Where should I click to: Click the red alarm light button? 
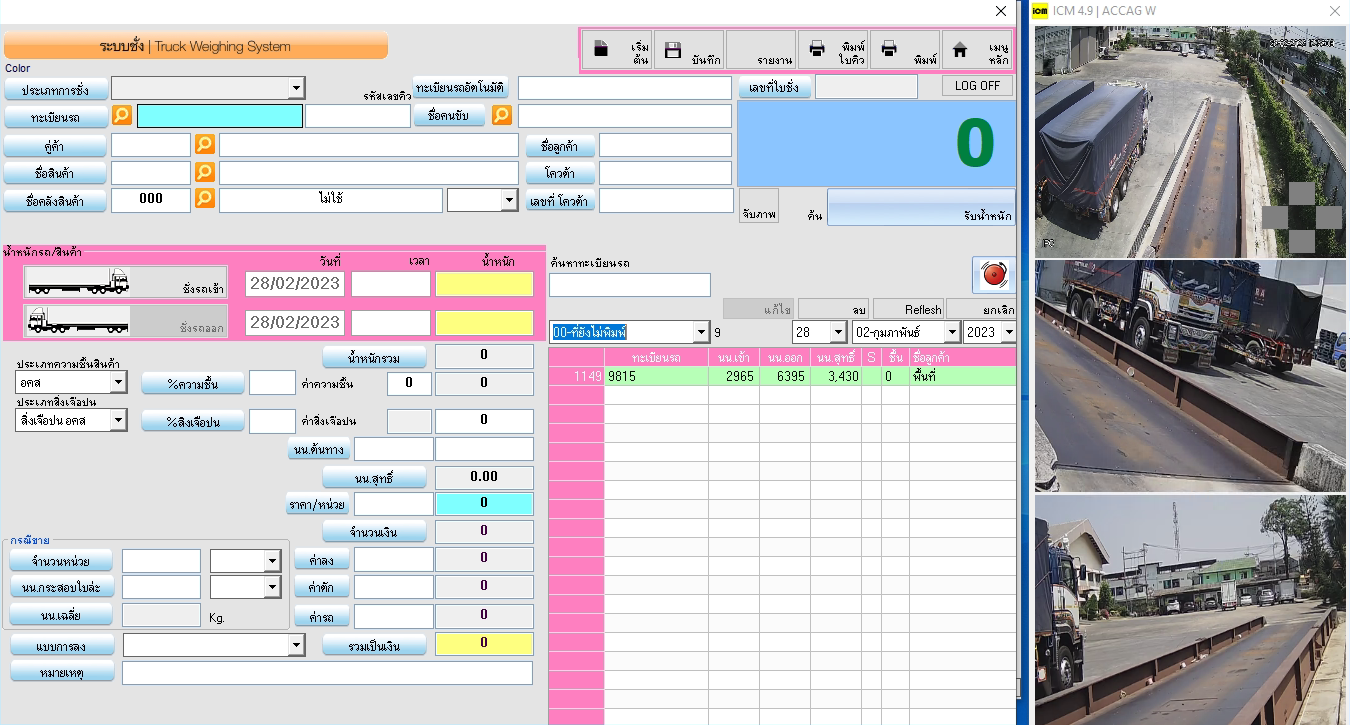(993, 275)
